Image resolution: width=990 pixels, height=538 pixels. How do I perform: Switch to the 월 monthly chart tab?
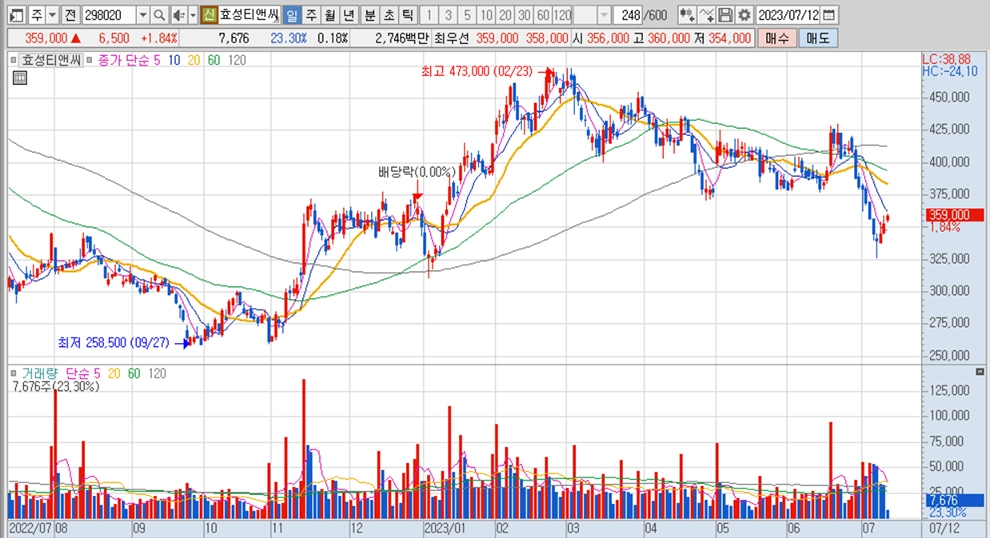click(329, 15)
